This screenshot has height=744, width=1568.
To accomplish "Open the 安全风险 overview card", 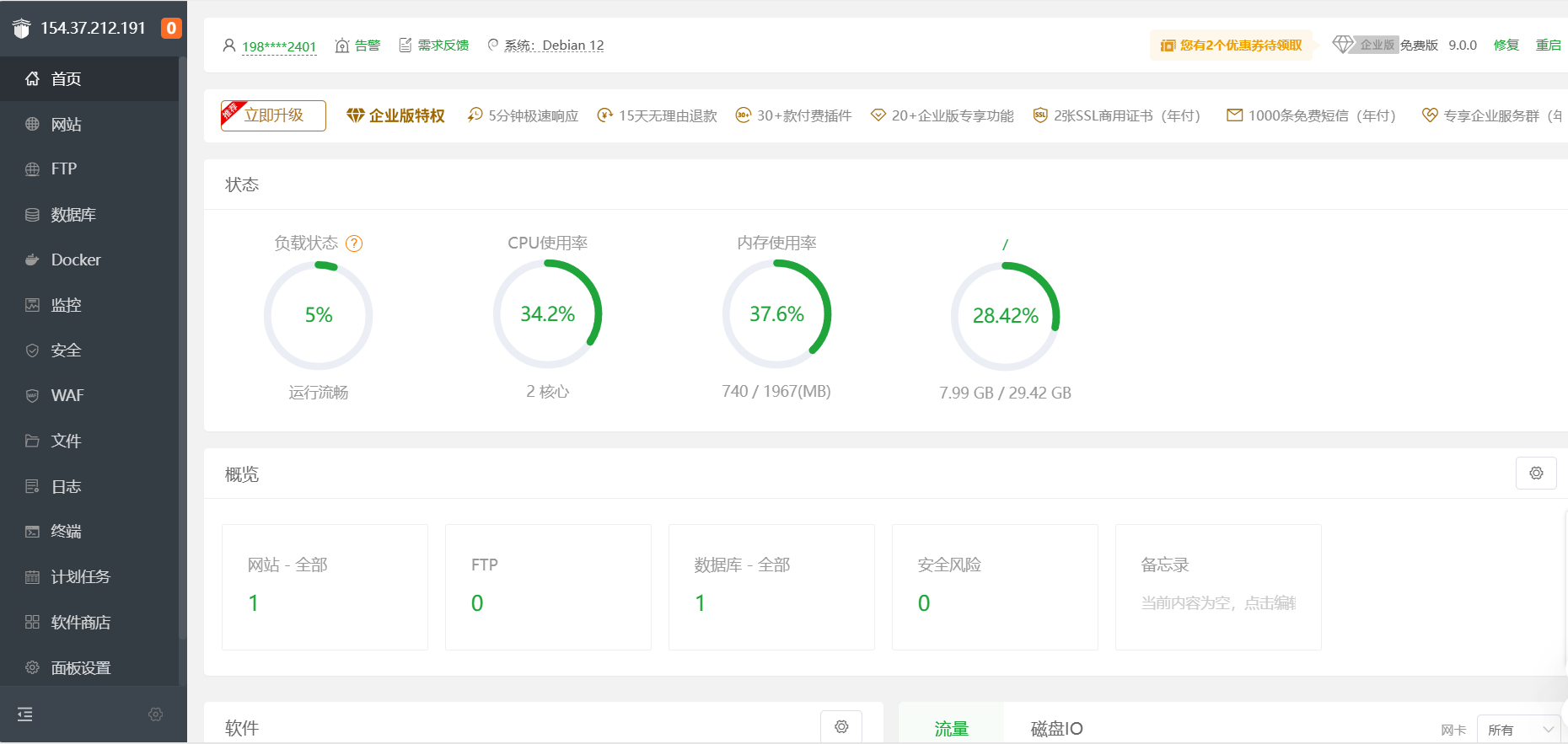I will (x=995, y=587).
